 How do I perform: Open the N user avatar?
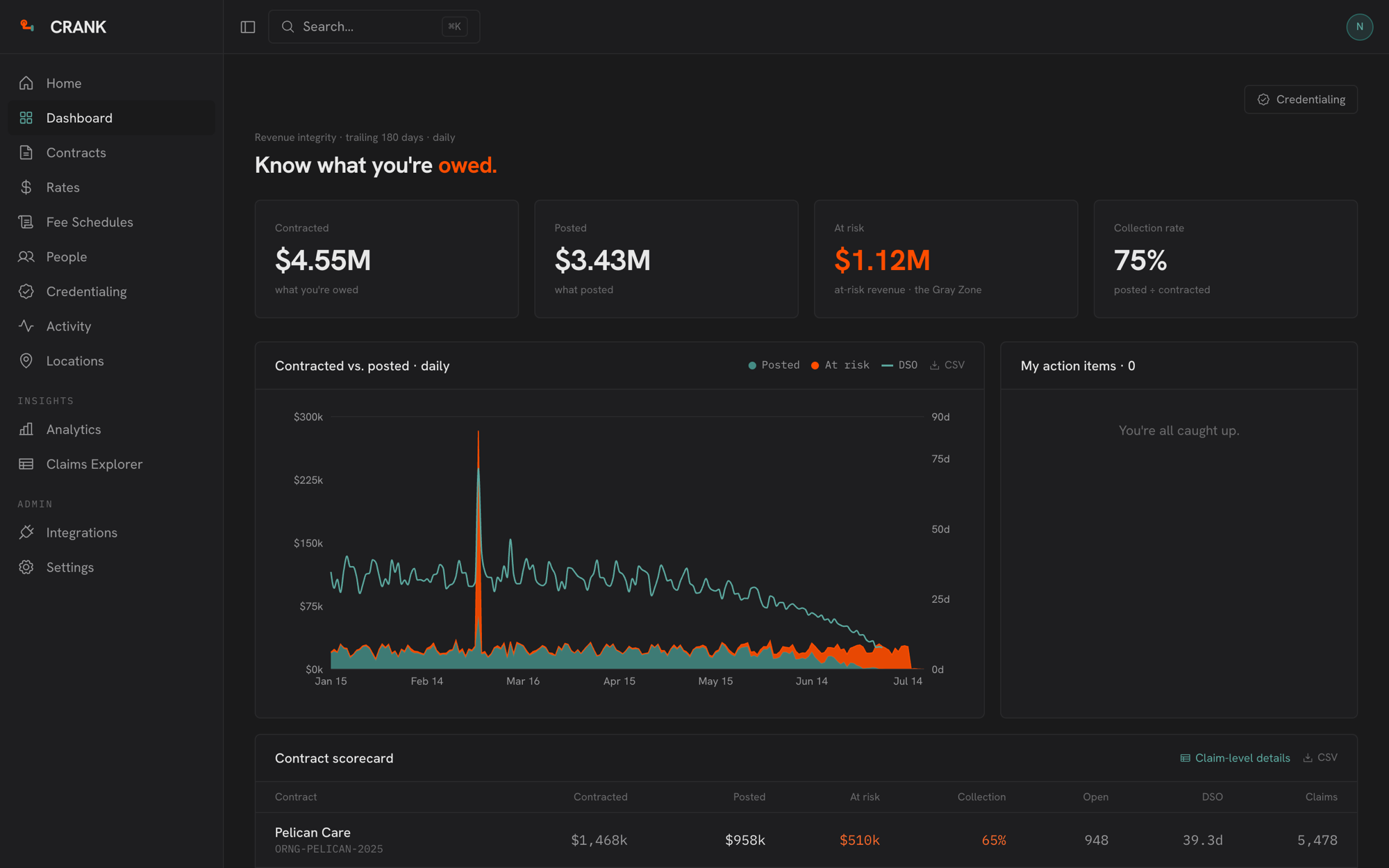point(1359,26)
